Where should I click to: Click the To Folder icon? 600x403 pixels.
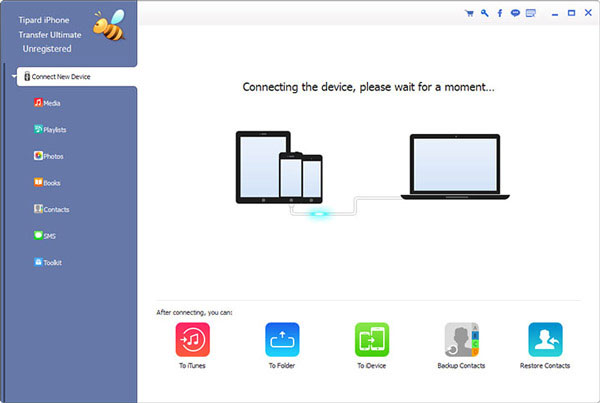click(282, 341)
